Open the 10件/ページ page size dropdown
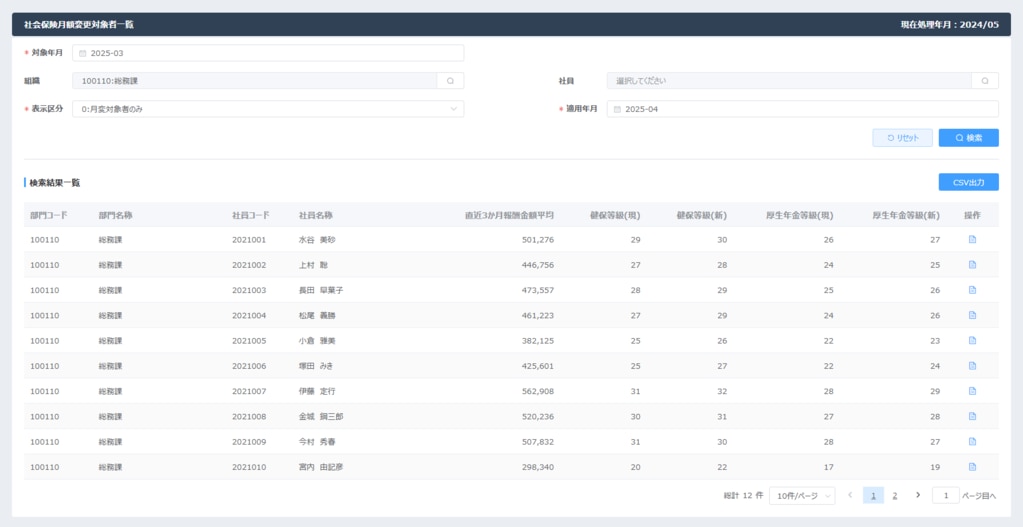This screenshot has height=527, width=1023. click(x=802, y=496)
